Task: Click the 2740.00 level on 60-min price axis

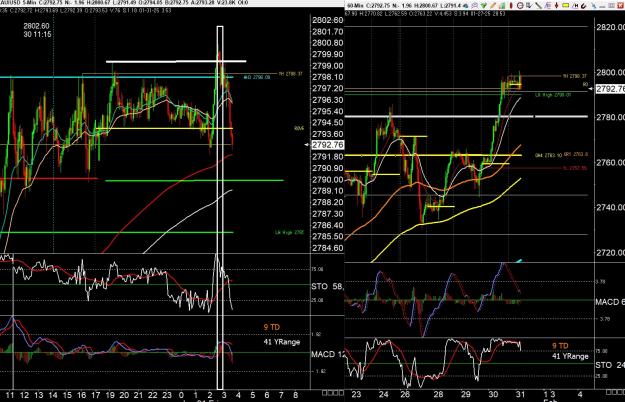Action: coord(610,207)
